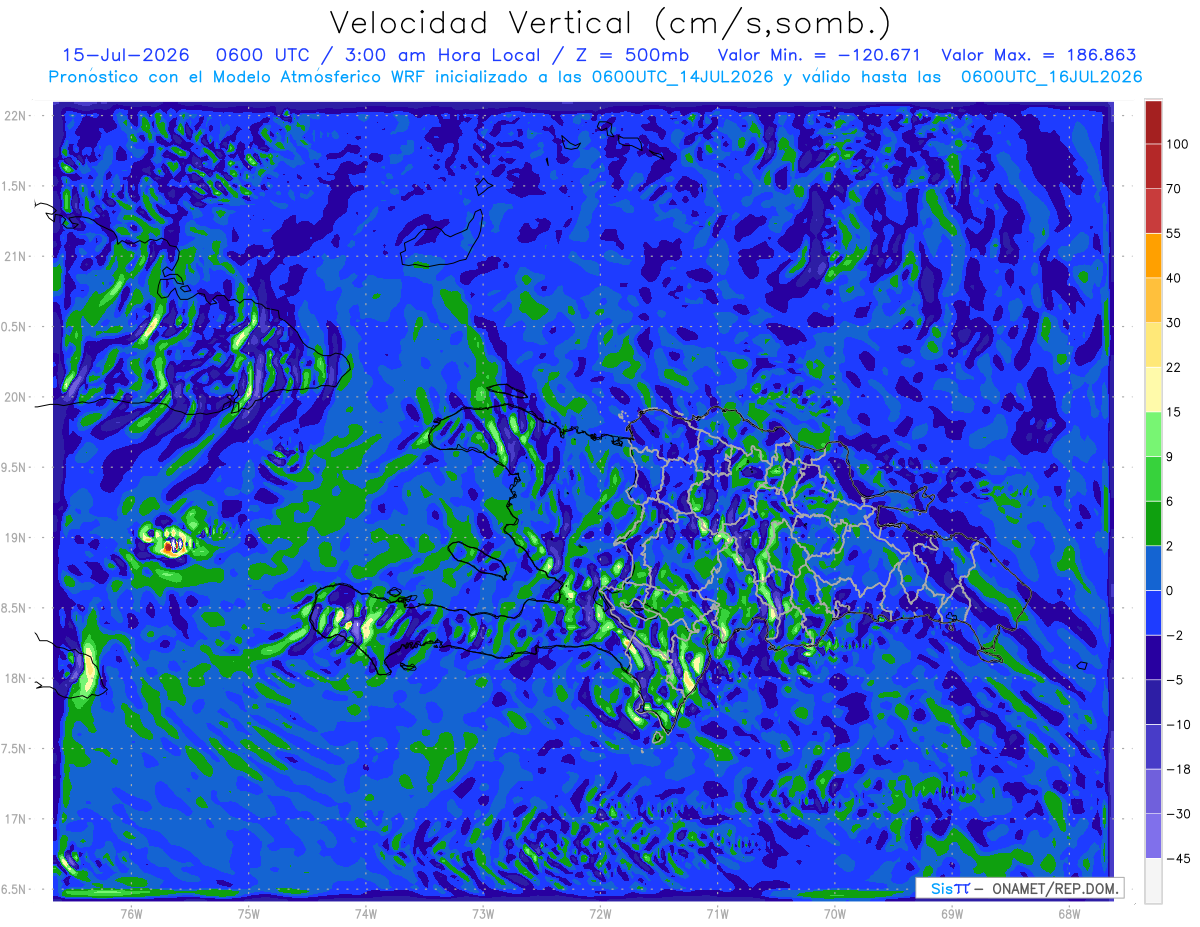
Task: Pick the yellow colorbar band between 22 and 30
Action: point(1153,344)
